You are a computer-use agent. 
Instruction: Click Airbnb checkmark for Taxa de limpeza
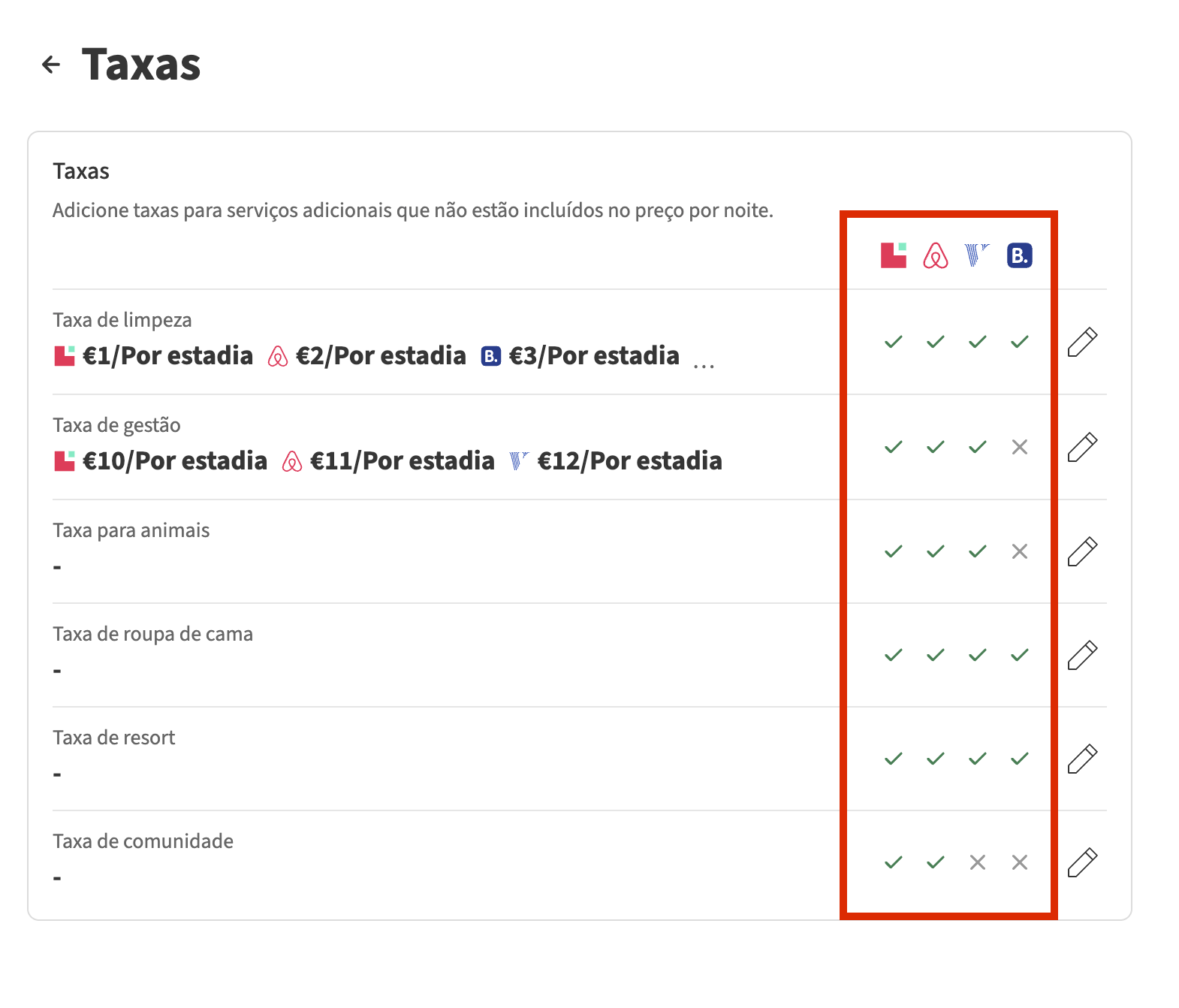[x=935, y=343]
